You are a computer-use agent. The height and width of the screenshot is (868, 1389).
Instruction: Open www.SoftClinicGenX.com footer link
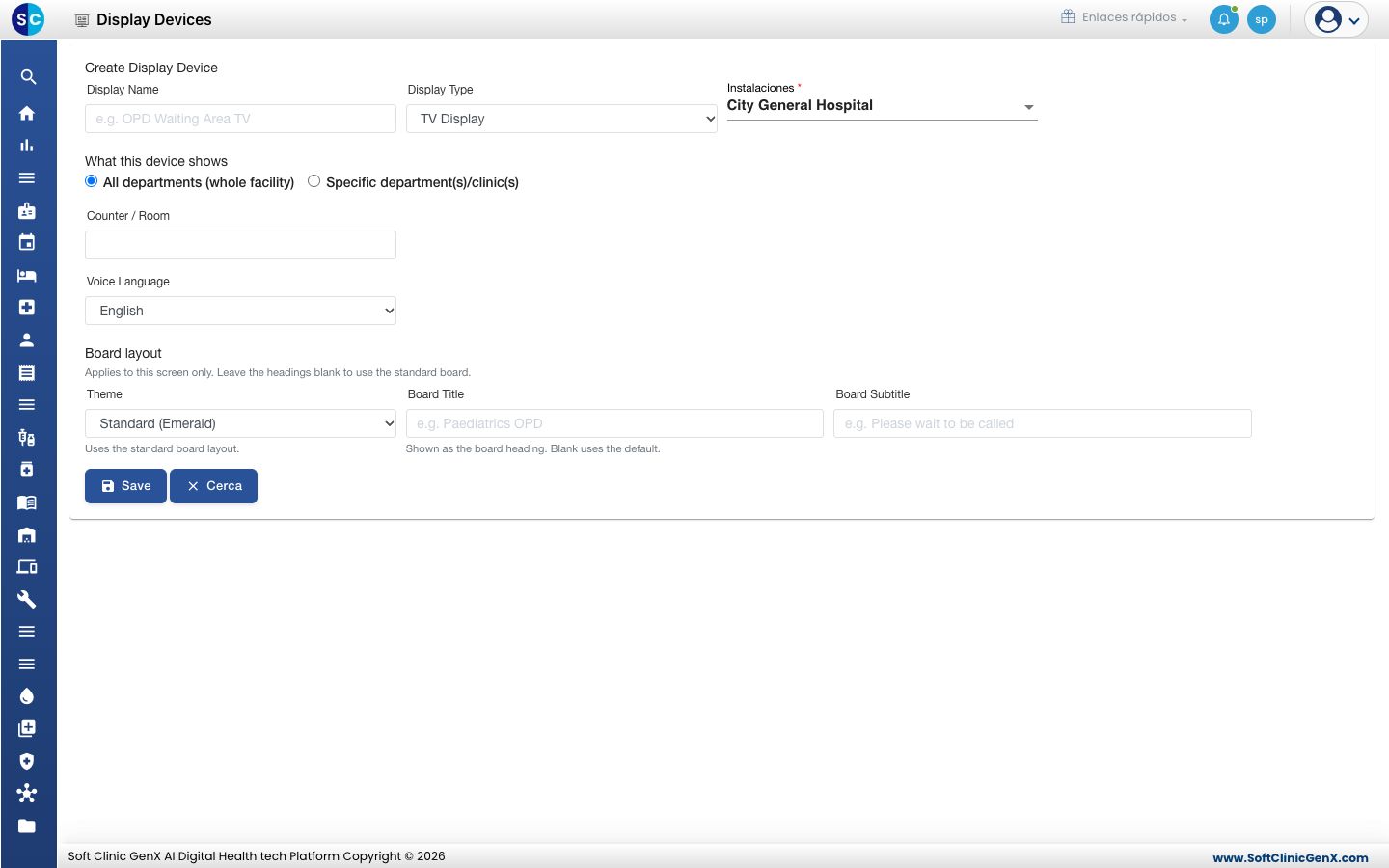[1291, 857]
